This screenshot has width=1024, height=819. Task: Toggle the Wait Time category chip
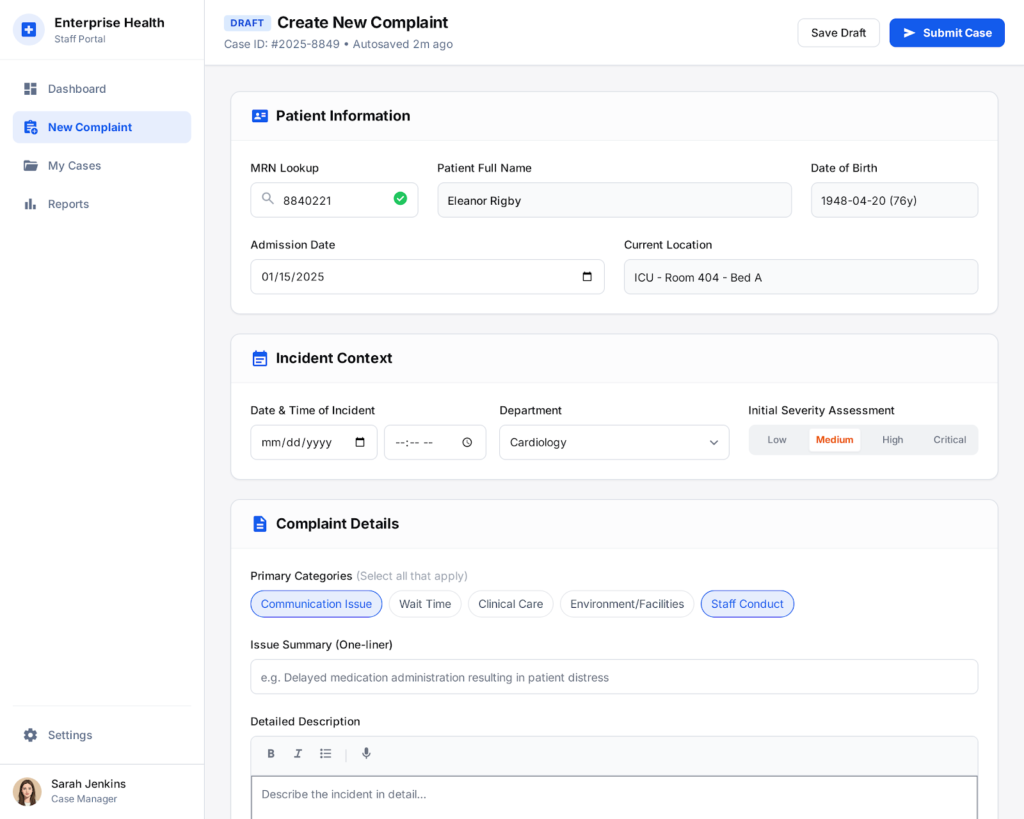[x=425, y=604]
